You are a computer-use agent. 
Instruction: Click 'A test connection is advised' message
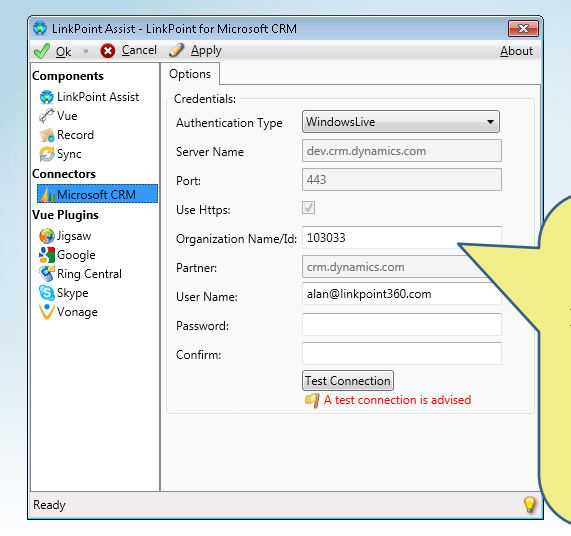pos(397,400)
